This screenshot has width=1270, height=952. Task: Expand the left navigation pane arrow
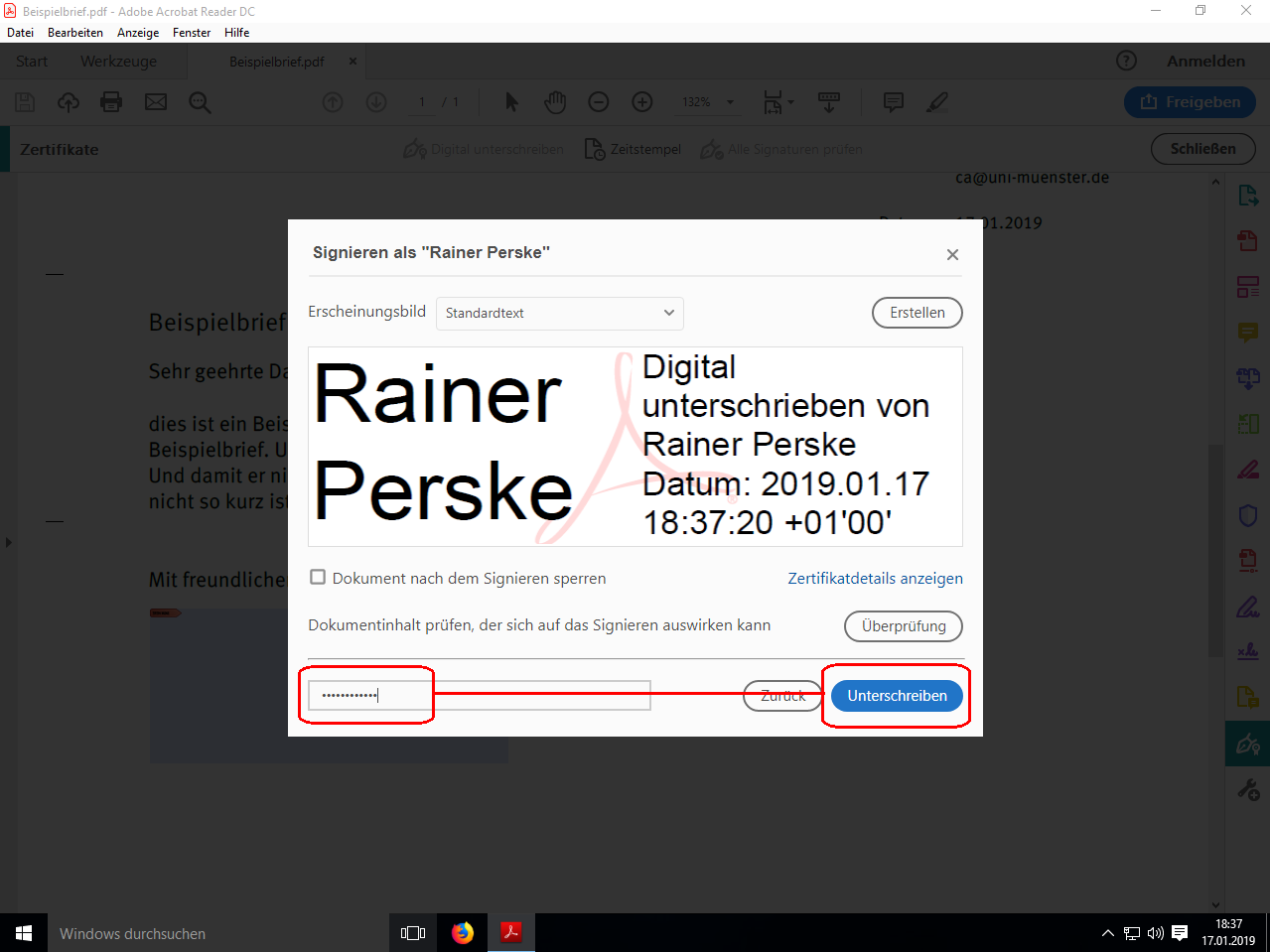(8, 542)
